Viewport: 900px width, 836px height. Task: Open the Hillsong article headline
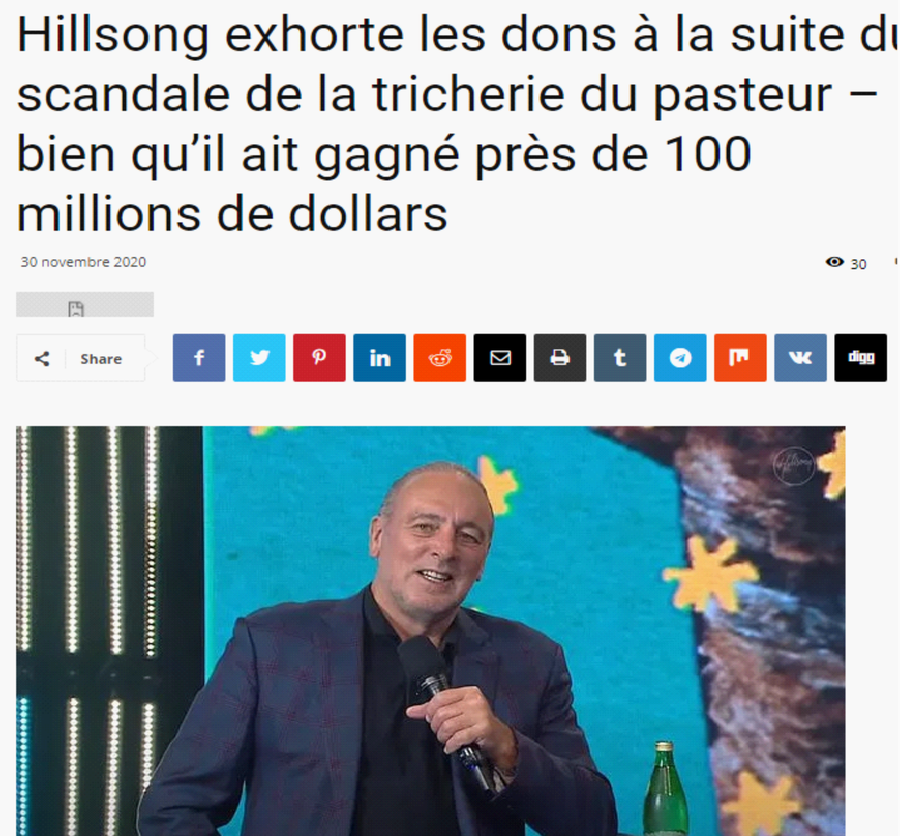[x=448, y=125]
